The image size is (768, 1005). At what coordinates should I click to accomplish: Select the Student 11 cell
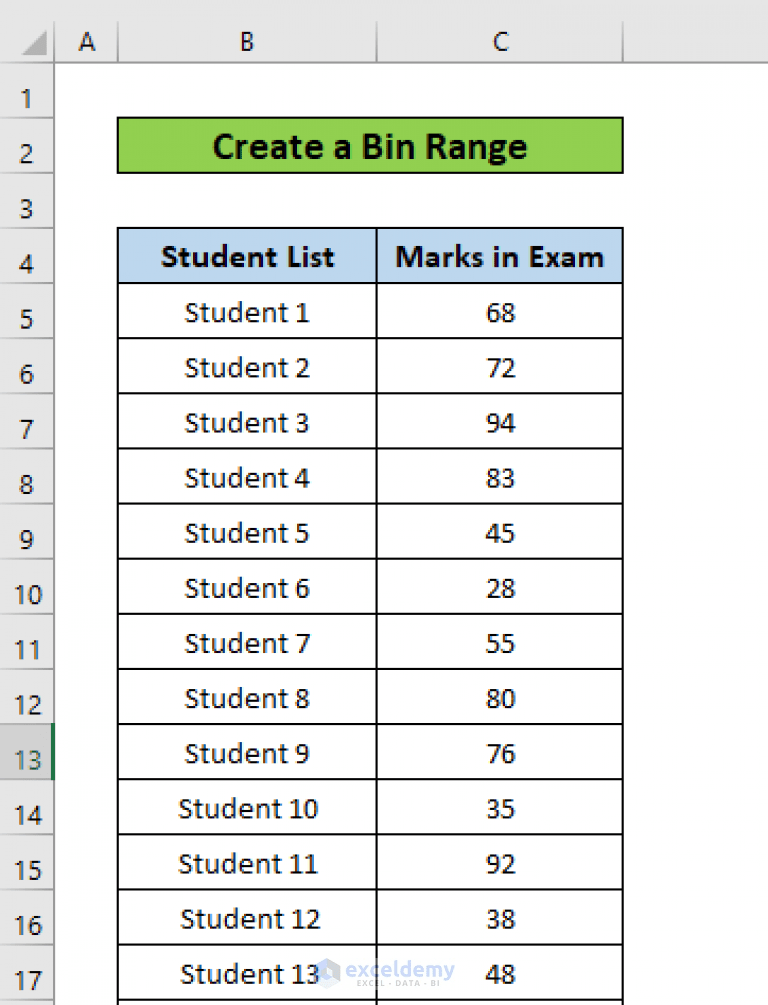tap(247, 862)
